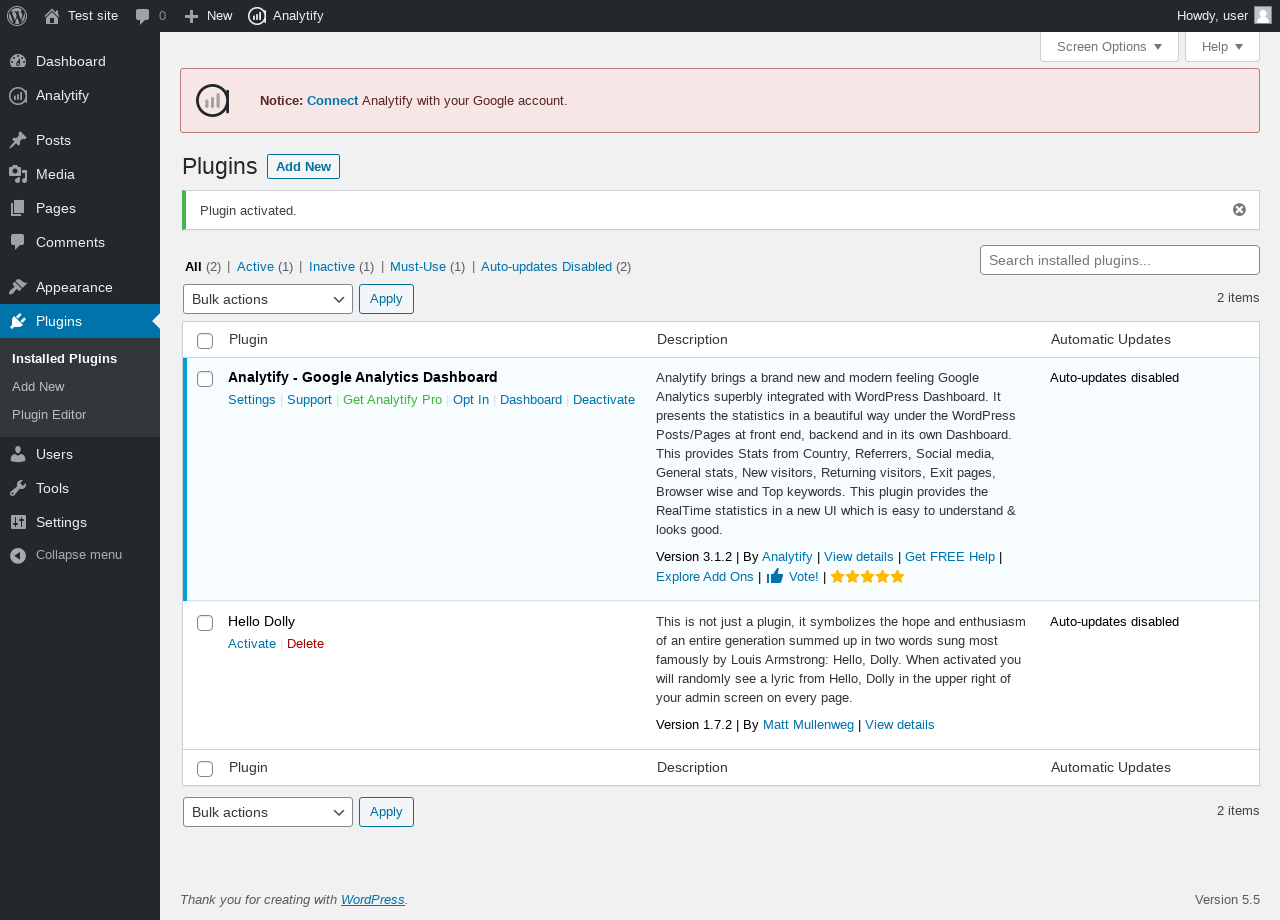
Task: Click the Plugins plug icon in sidebar
Action: (18, 321)
